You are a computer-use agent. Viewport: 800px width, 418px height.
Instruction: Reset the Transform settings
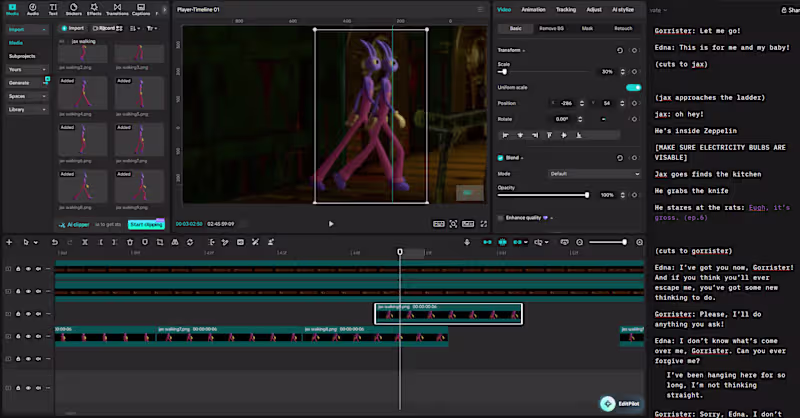coord(619,50)
